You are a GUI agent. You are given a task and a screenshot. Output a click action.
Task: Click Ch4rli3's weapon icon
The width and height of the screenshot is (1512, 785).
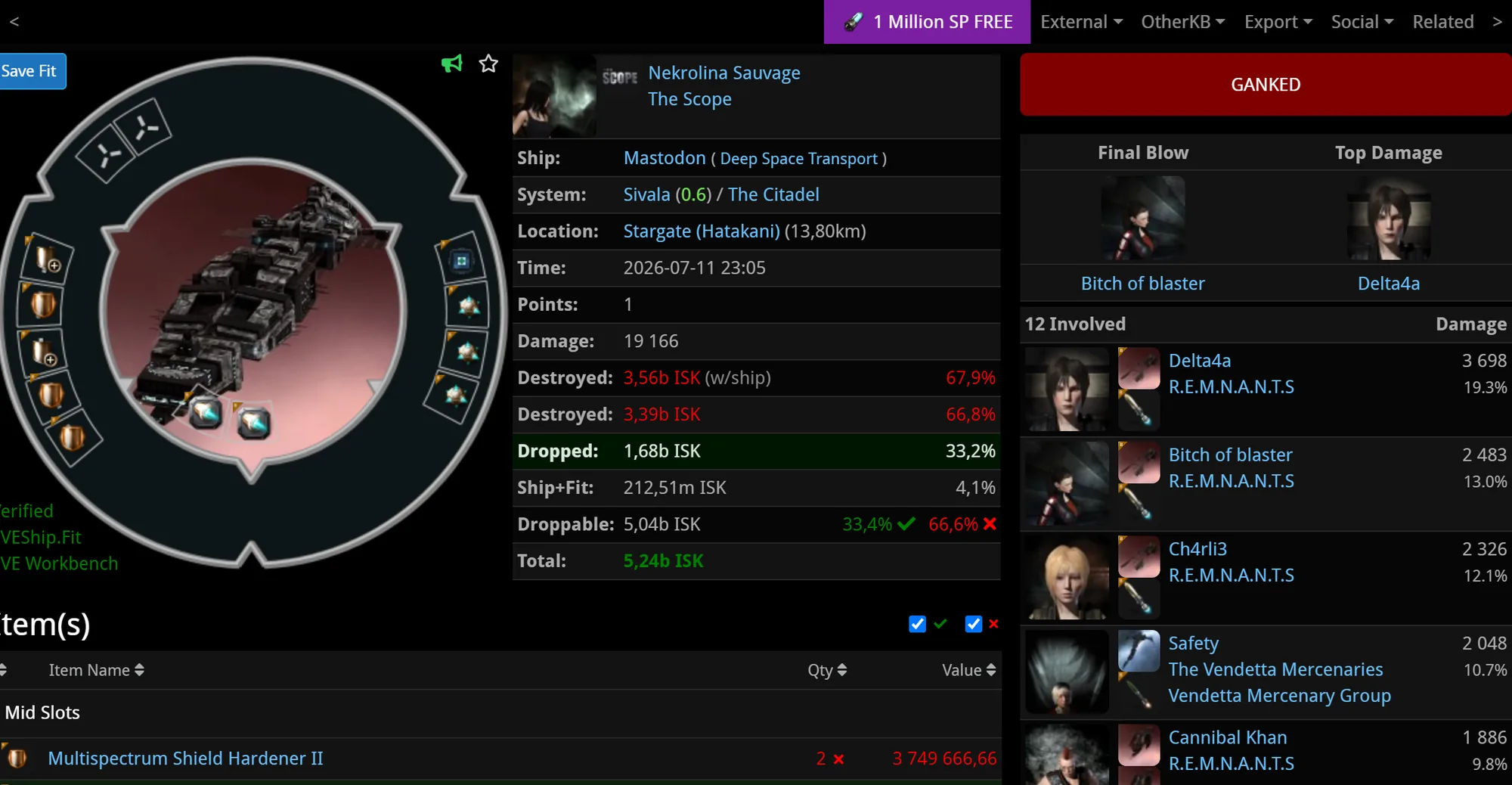pos(1139,597)
